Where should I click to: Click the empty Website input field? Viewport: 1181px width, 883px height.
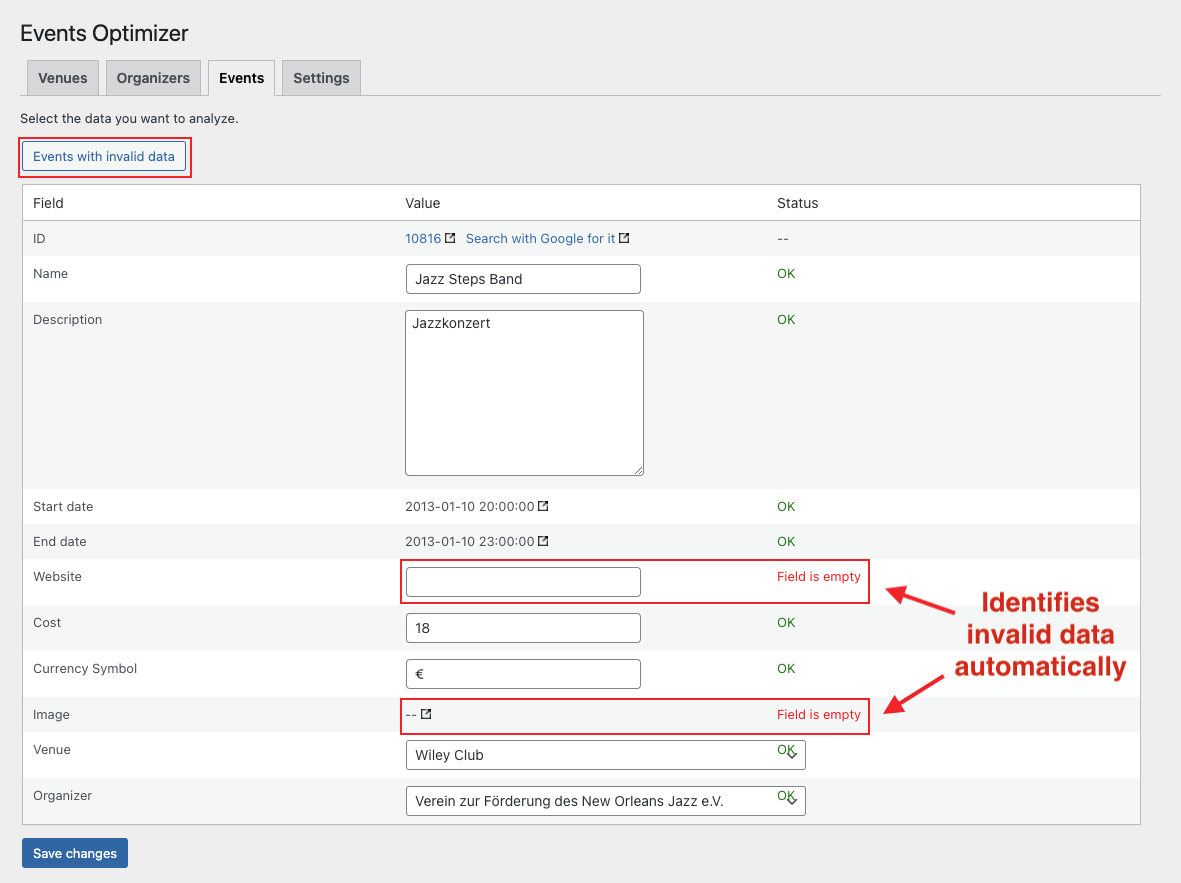(522, 581)
